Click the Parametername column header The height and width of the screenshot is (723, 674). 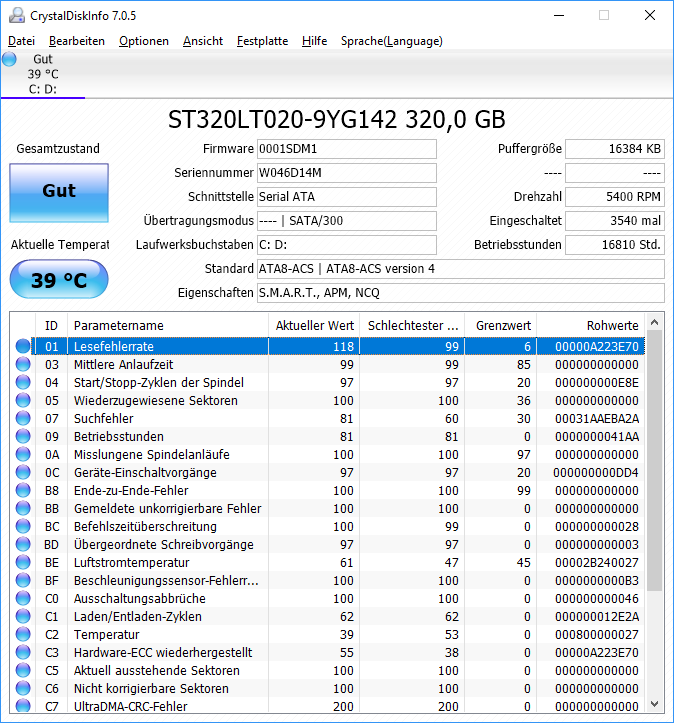point(168,326)
